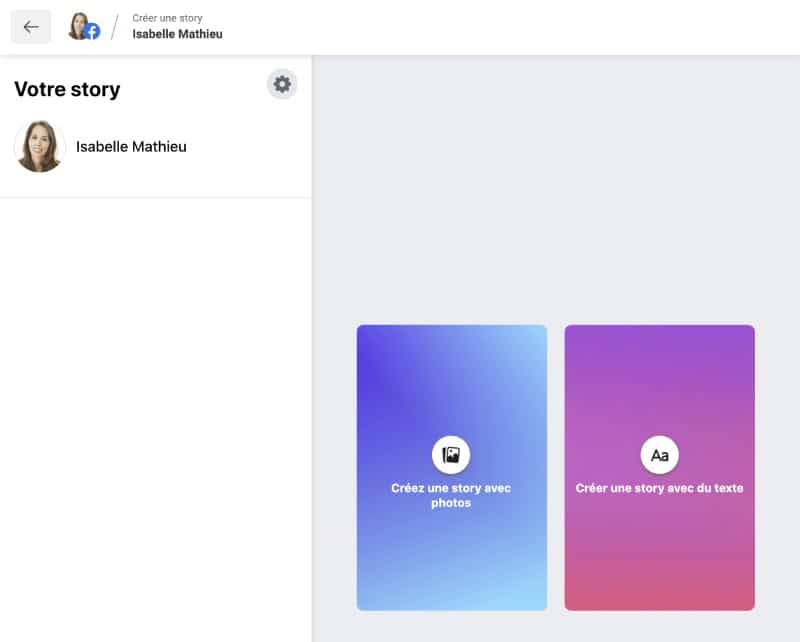Viewport: 800px width, 642px height.
Task: Click the back arrow button
Action: coord(31,27)
